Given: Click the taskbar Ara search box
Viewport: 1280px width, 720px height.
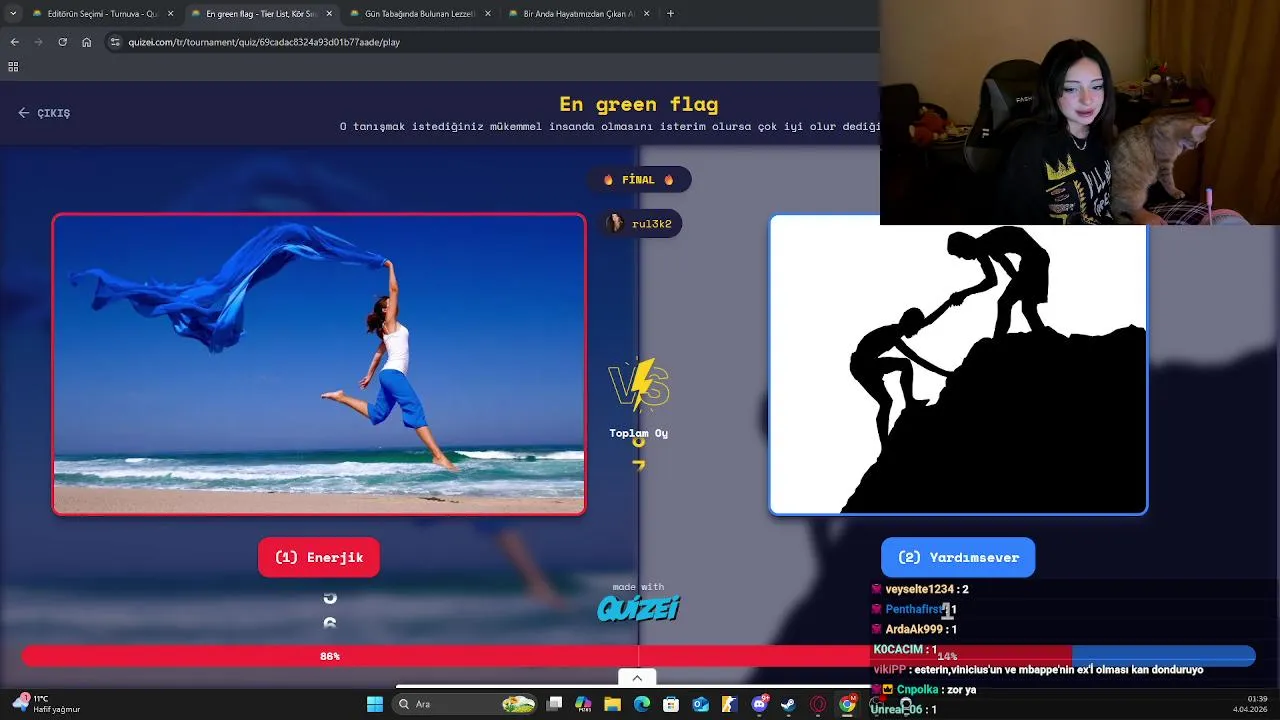Looking at the screenshot, I should coord(466,704).
